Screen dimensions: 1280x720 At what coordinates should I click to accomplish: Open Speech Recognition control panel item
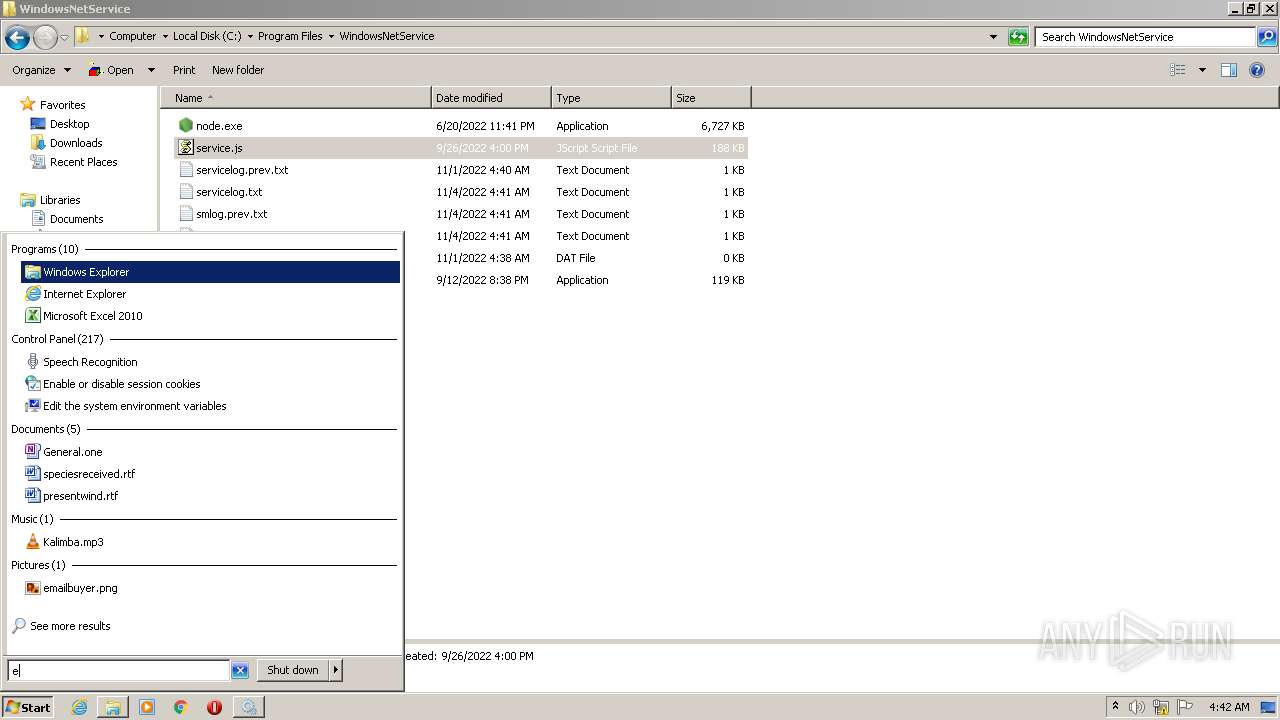pyautogui.click(x=210, y=362)
